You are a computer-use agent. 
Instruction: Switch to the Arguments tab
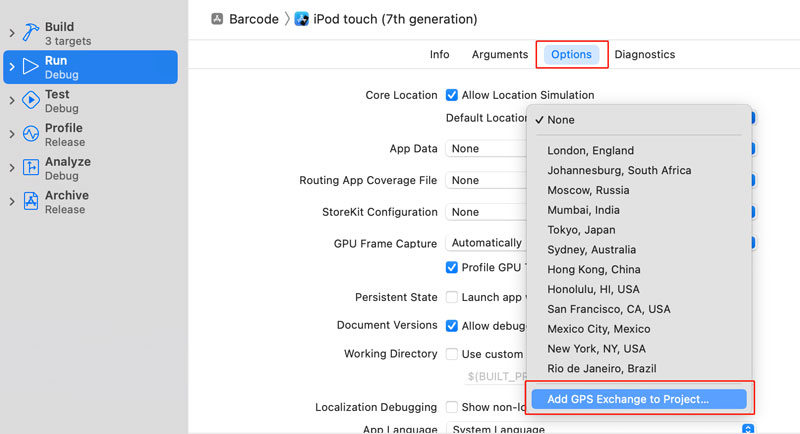coord(499,55)
